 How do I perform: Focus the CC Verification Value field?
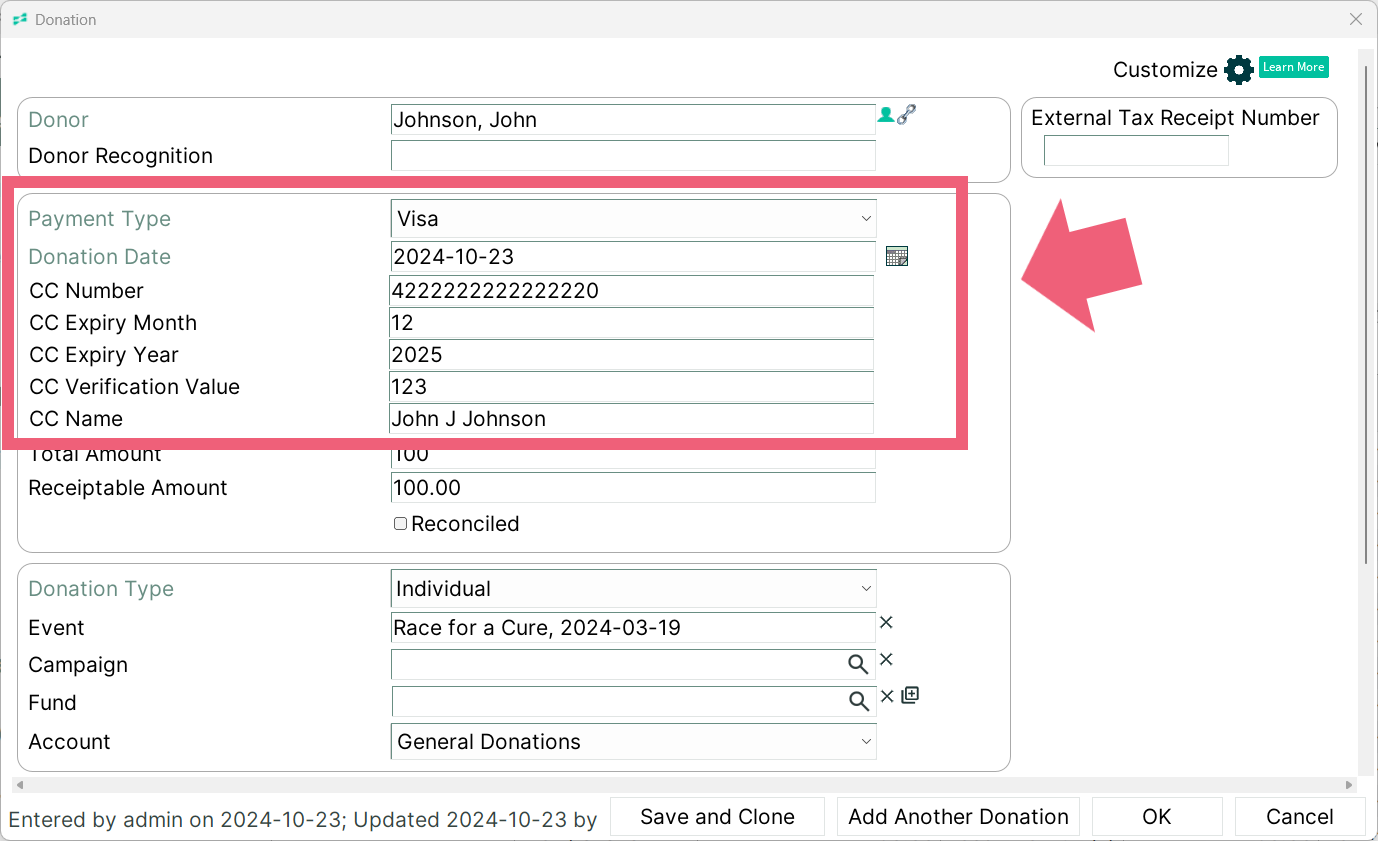631,387
